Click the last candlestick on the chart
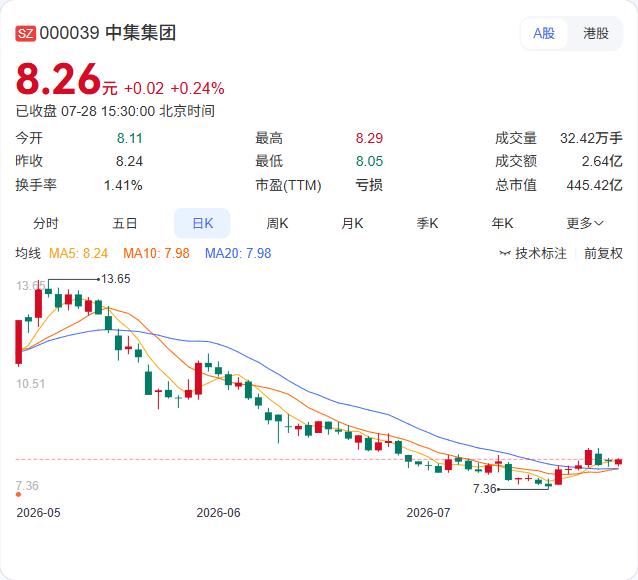 pyautogui.click(x=618, y=462)
